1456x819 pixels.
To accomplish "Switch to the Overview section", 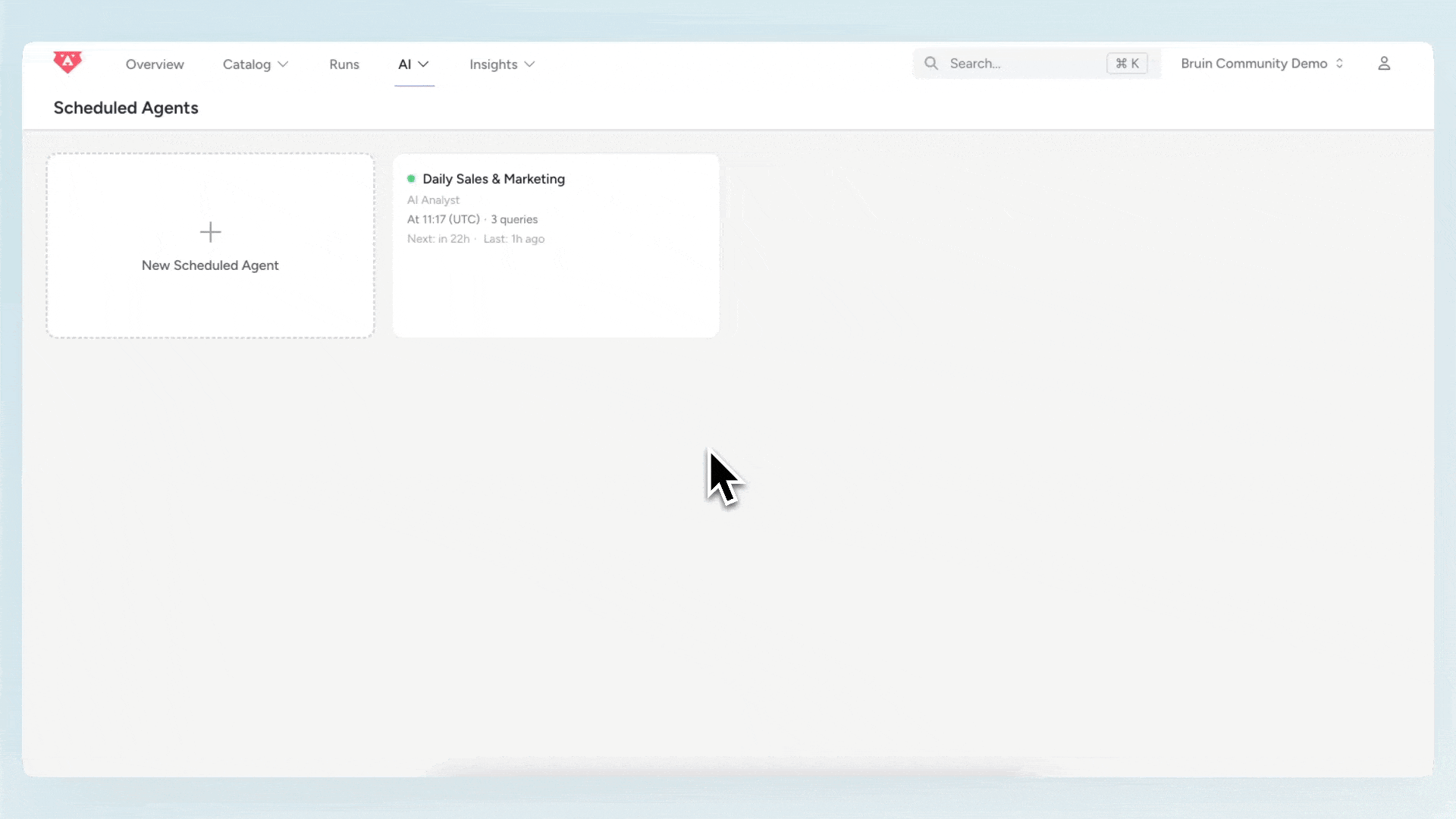I will [155, 64].
